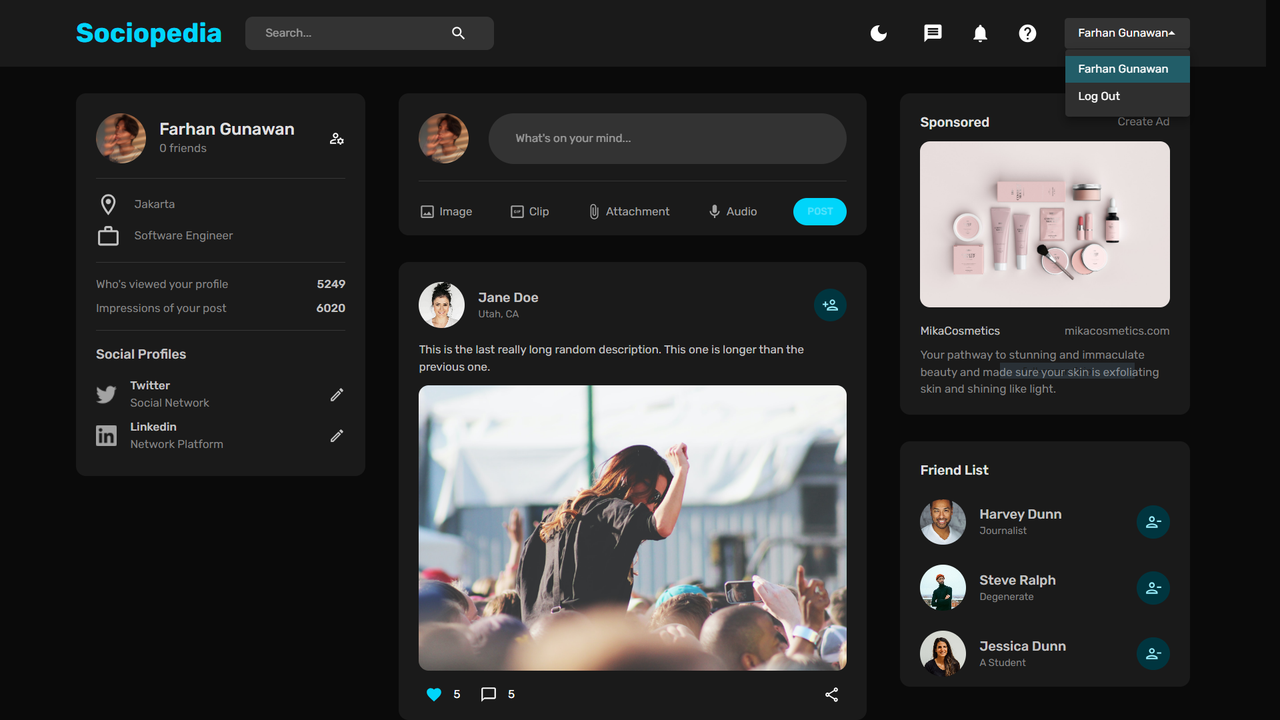This screenshot has height=720, width=1280.
Task: Add an Attachment to your post
Action: [x=629, y=211]
